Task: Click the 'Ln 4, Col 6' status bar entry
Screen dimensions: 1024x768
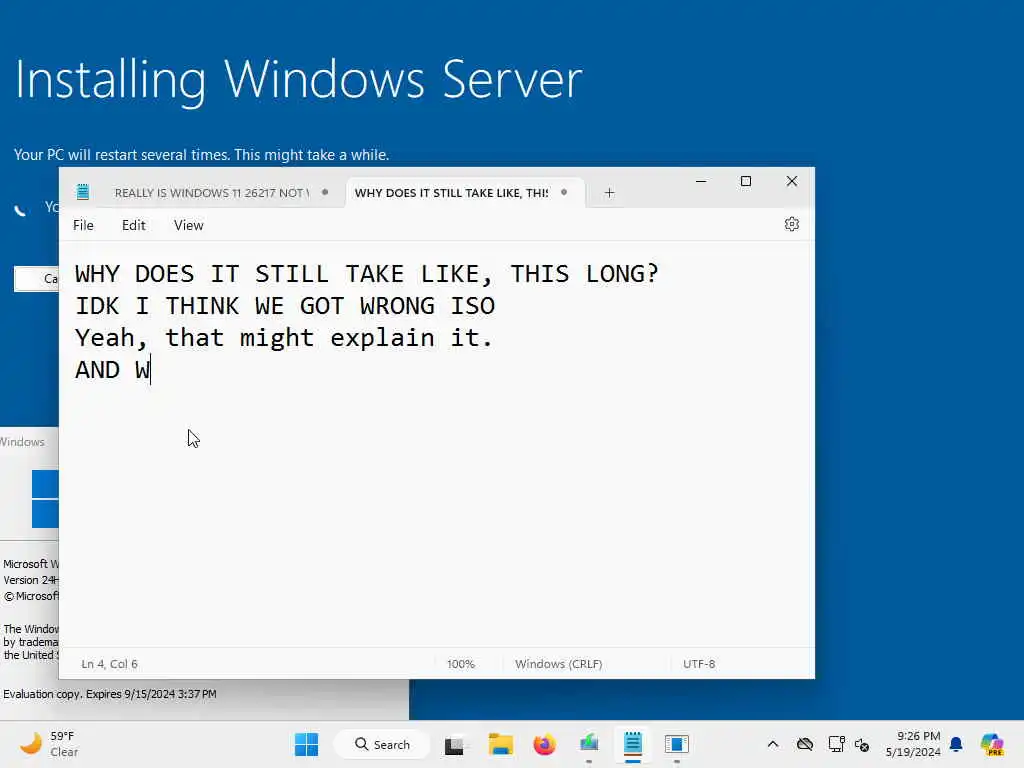Action: 109,664
